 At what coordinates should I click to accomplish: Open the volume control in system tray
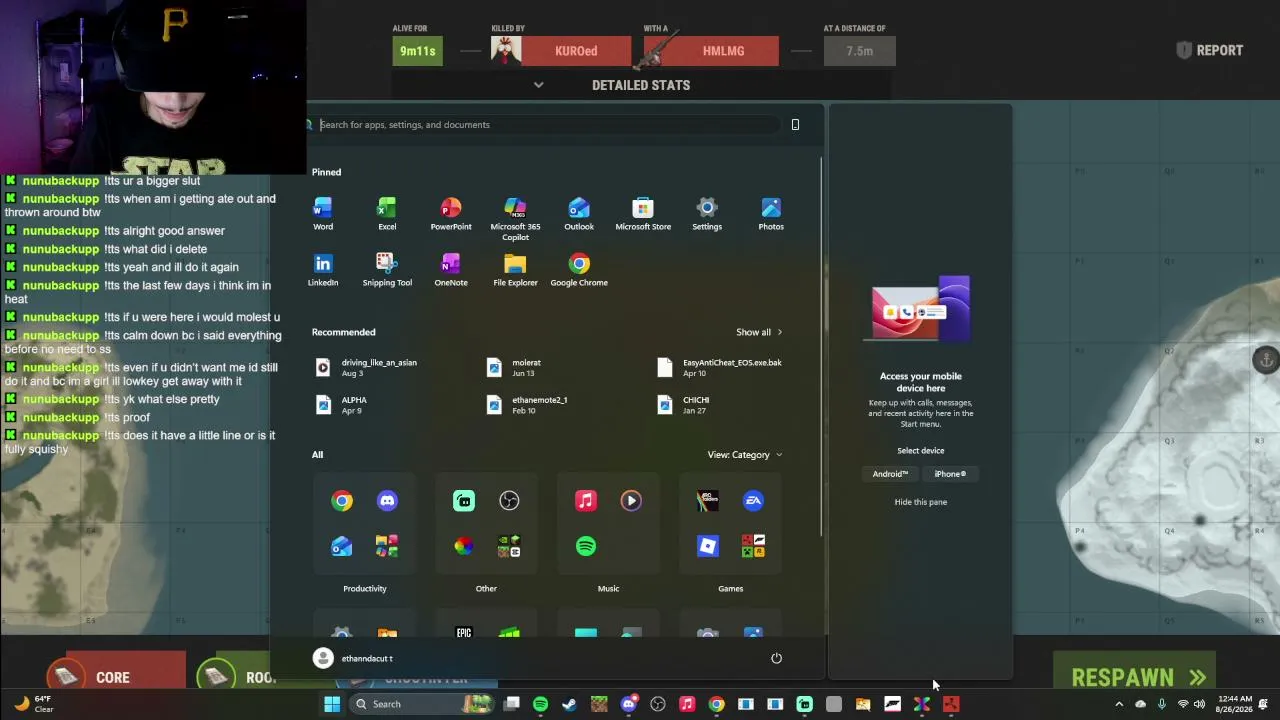pos(1199,704)
